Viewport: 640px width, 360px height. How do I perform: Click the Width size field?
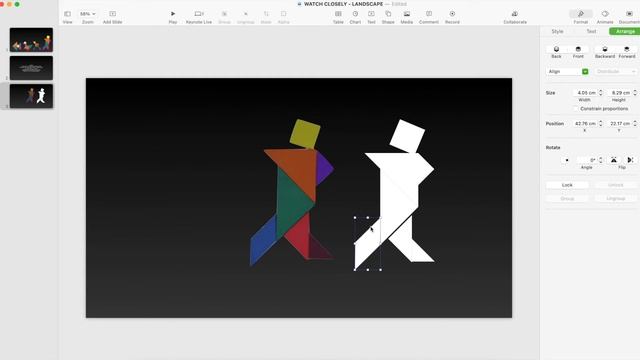[x=584, y=93]
